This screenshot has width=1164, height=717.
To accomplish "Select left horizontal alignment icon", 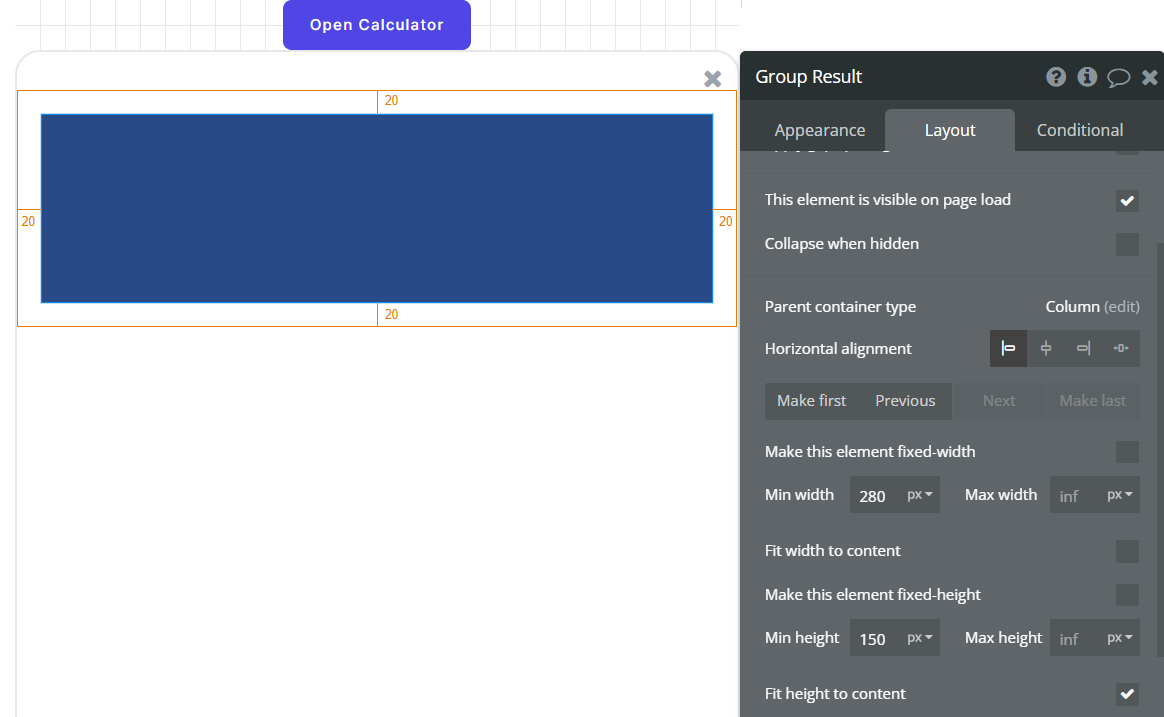I will click(x=1009, y=349).
